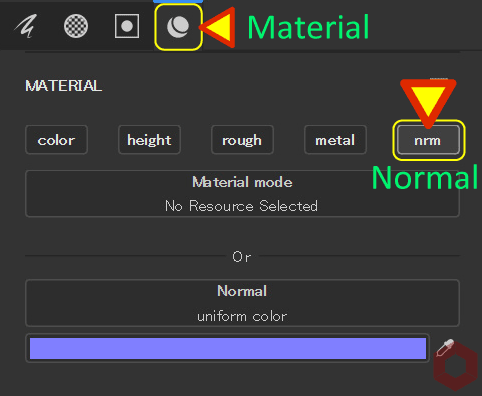This screenshot has height=396, width=482.
Task: Toggle the metal channel button
Action: tap(335, 140)
